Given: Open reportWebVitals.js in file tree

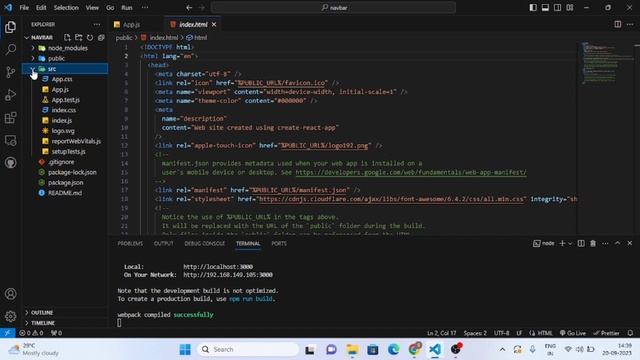Looking at the screenshot, I should point(76,141).
